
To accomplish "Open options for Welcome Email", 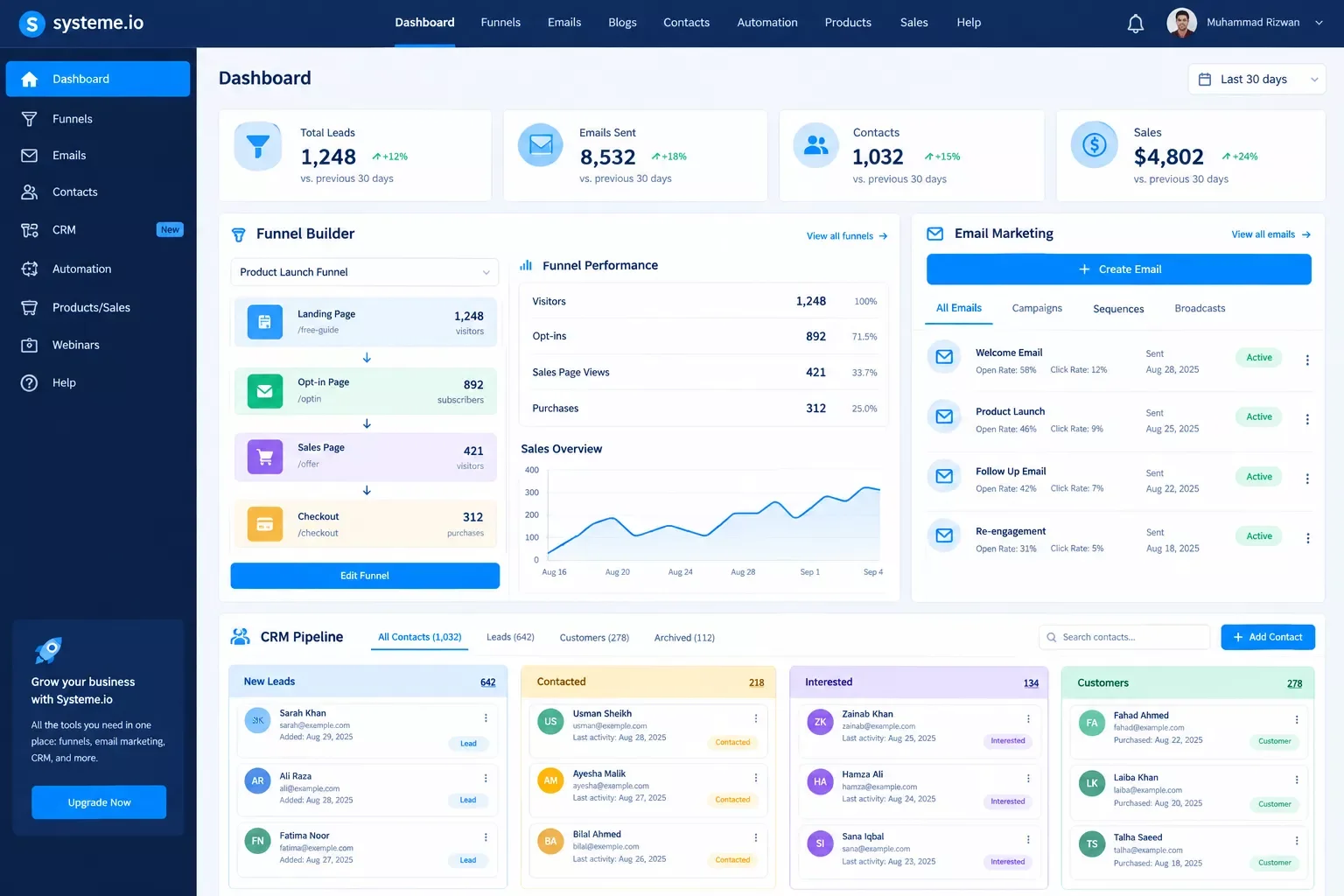I will (x=1307, y=360).
